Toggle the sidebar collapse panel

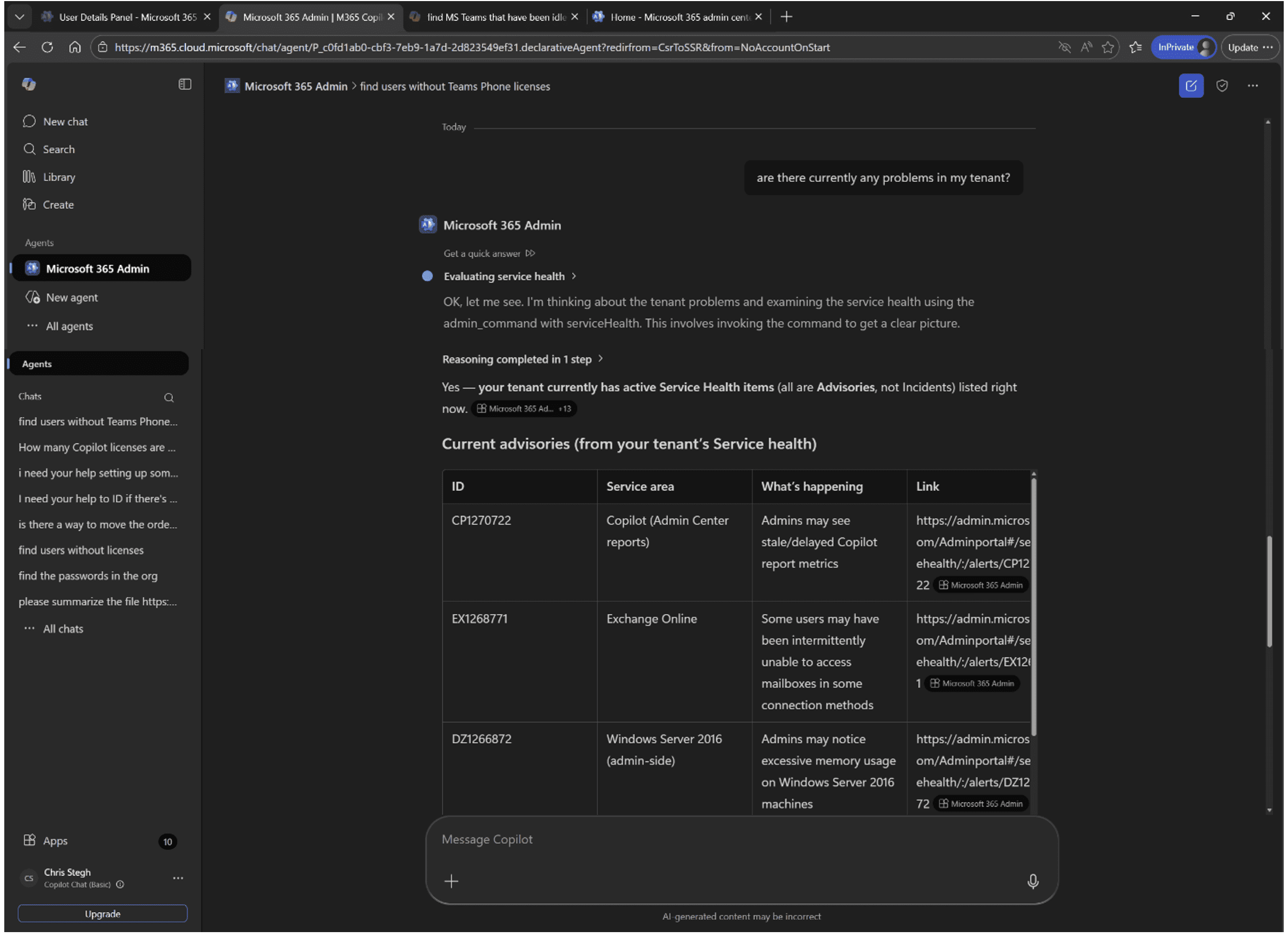click(185, 84)
